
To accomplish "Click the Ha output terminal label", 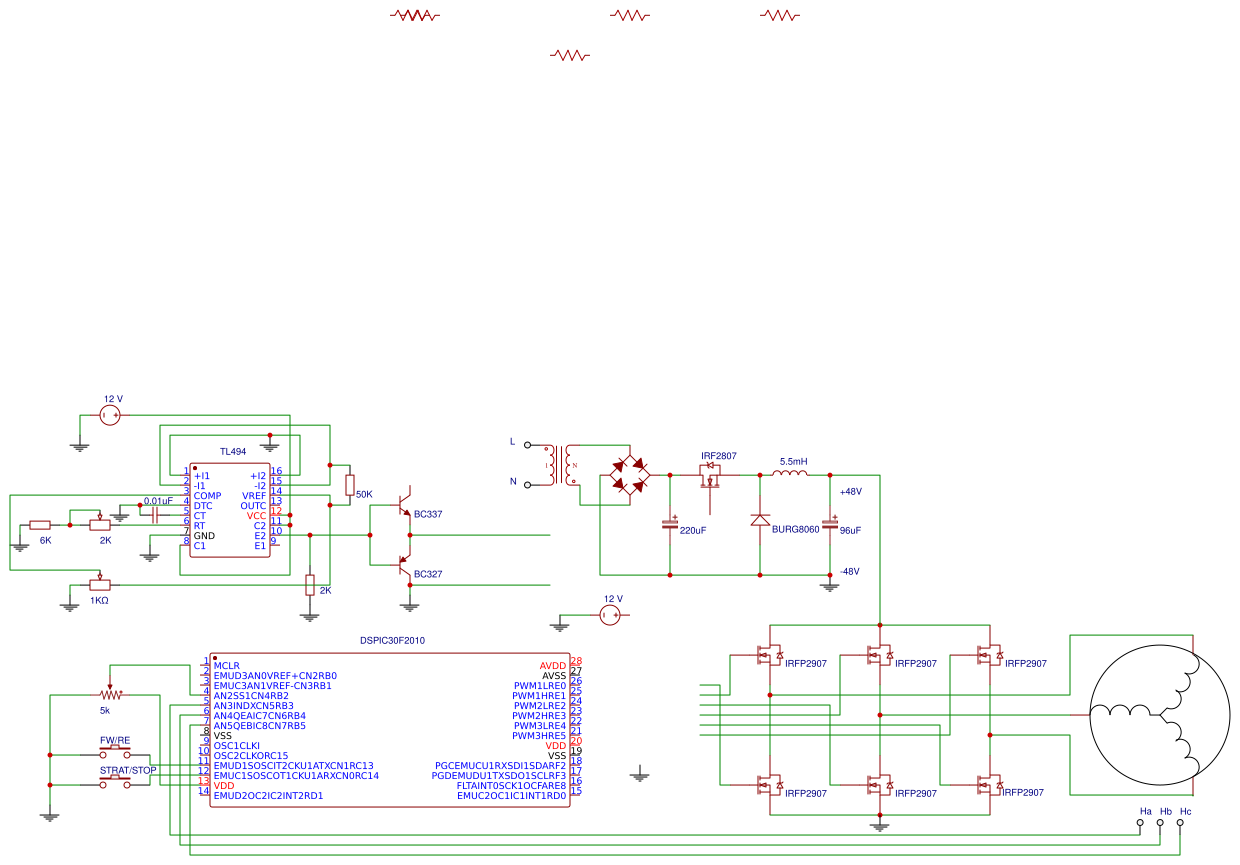I will [1139, 822].
